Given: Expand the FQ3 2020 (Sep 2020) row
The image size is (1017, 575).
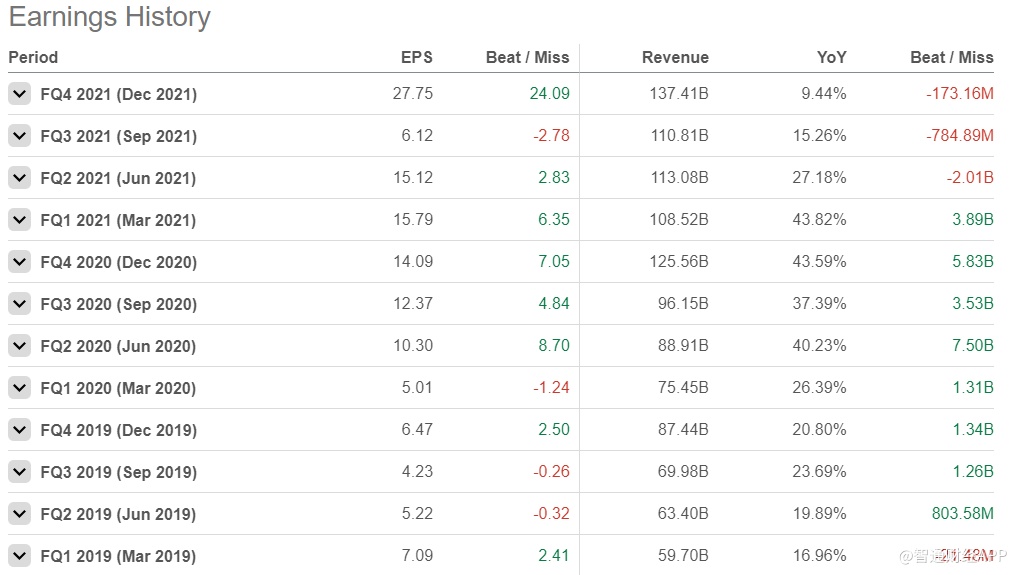Looking at the screenshot, I should [x=19, y=304].
